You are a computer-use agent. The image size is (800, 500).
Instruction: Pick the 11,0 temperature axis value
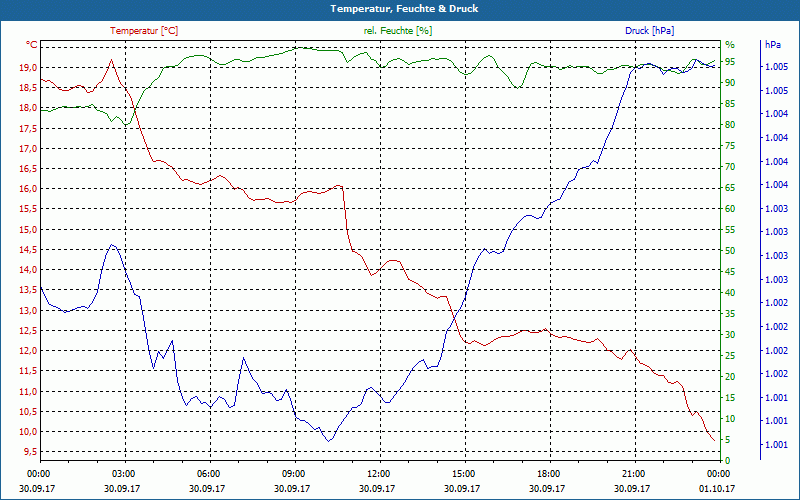click(x=28, y=392)
